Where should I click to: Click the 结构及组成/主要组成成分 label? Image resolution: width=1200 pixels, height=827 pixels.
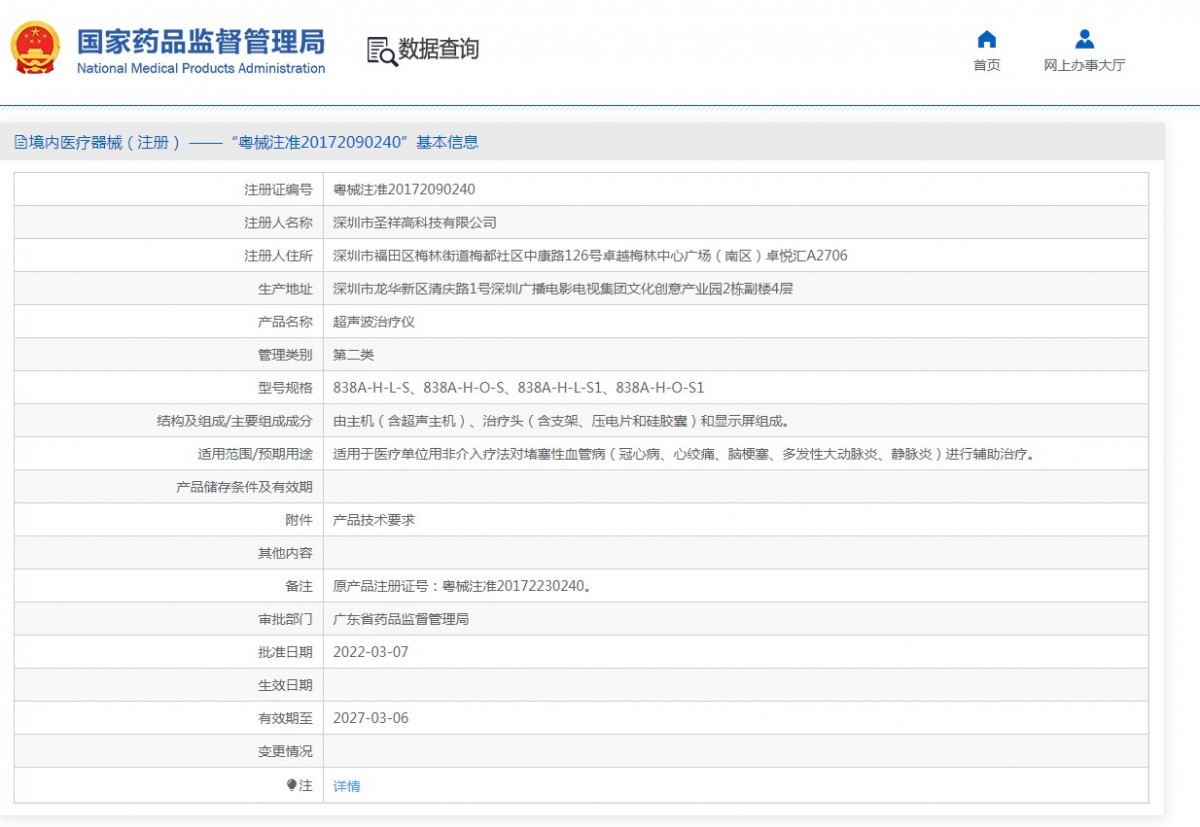(235, 420)
